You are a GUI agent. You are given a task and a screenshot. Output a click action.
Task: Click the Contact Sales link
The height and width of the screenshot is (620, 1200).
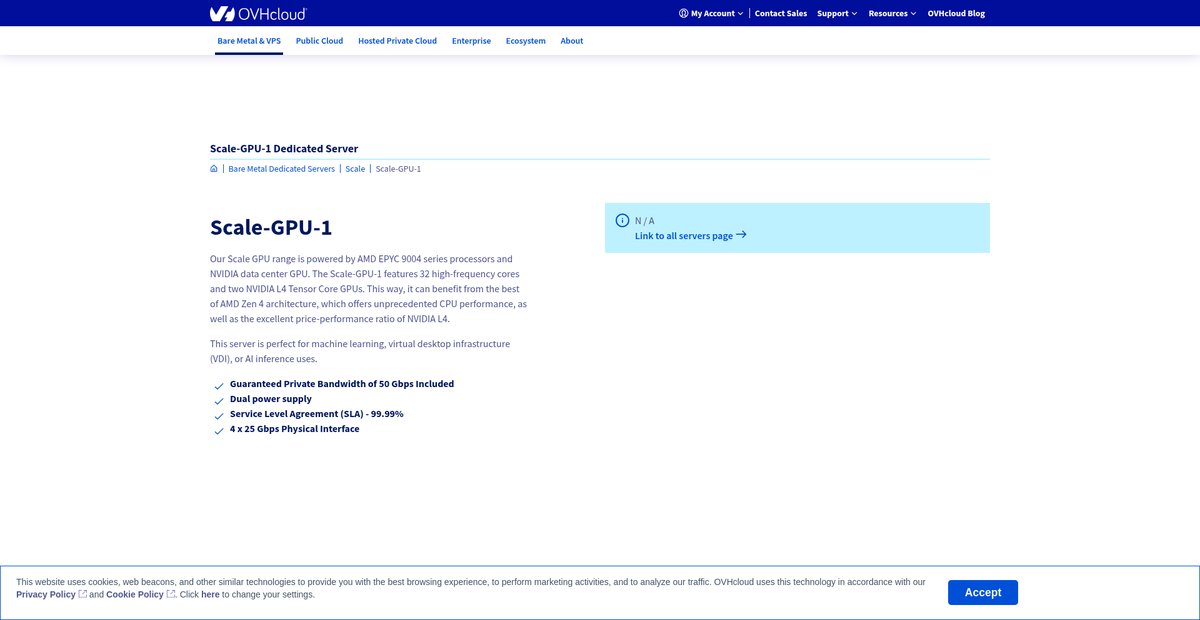click(781, 14)
